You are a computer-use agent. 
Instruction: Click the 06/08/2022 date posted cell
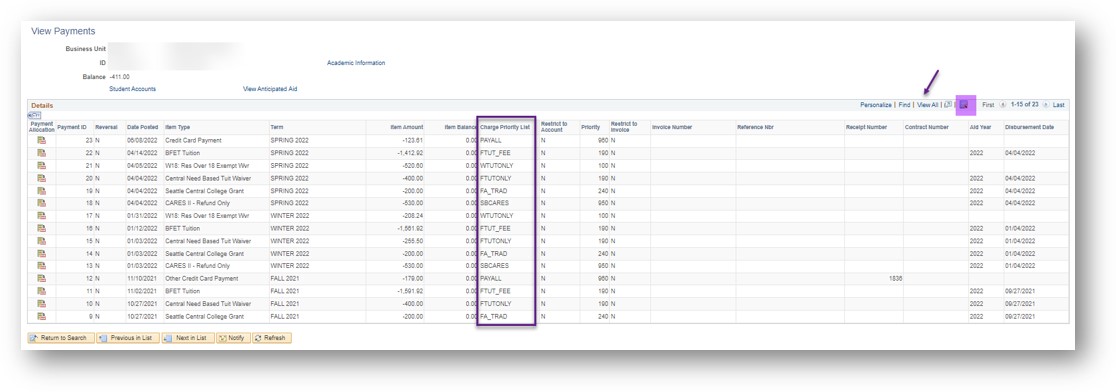coord(142,141)
